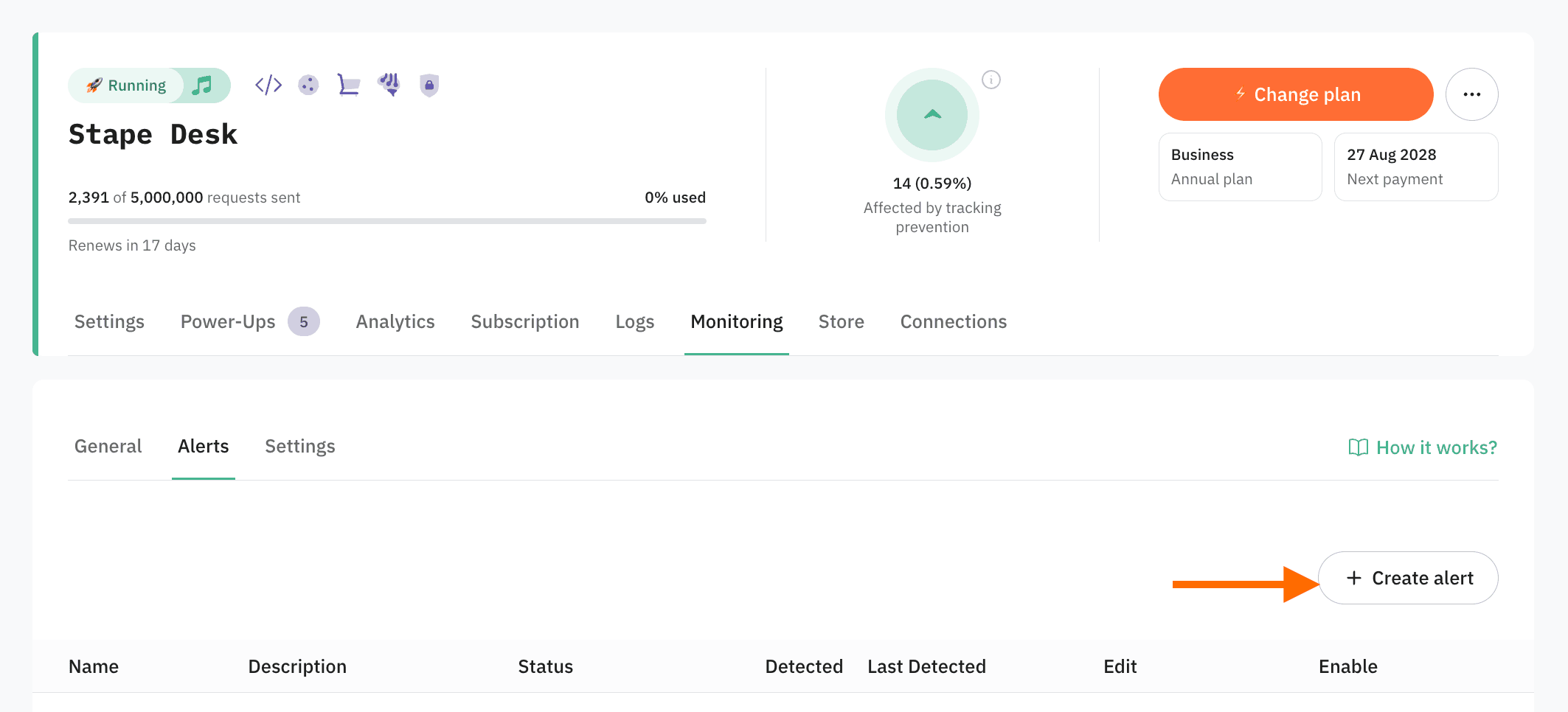The image size is (1568, 712).
Task: Click info icon near tracking prevention
Action: click(x=991, y=80)
